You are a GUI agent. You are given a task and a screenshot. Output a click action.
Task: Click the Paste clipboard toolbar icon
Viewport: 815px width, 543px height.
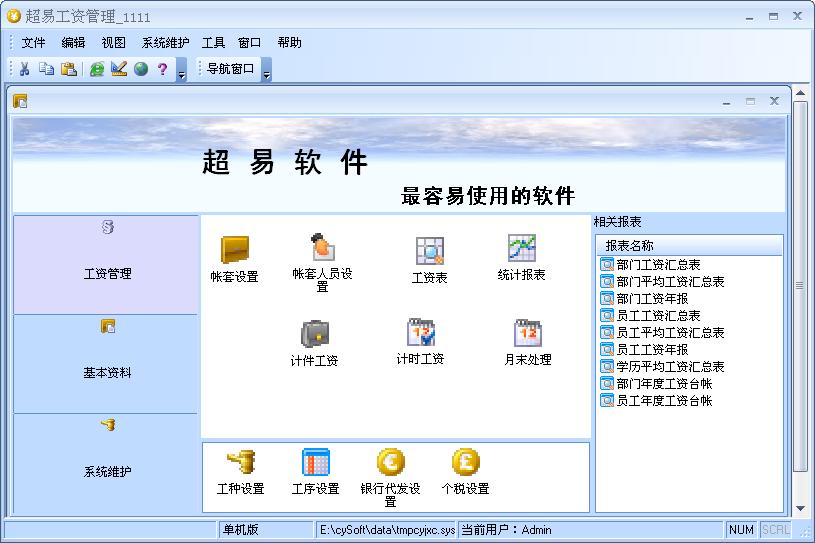[69, 69]
